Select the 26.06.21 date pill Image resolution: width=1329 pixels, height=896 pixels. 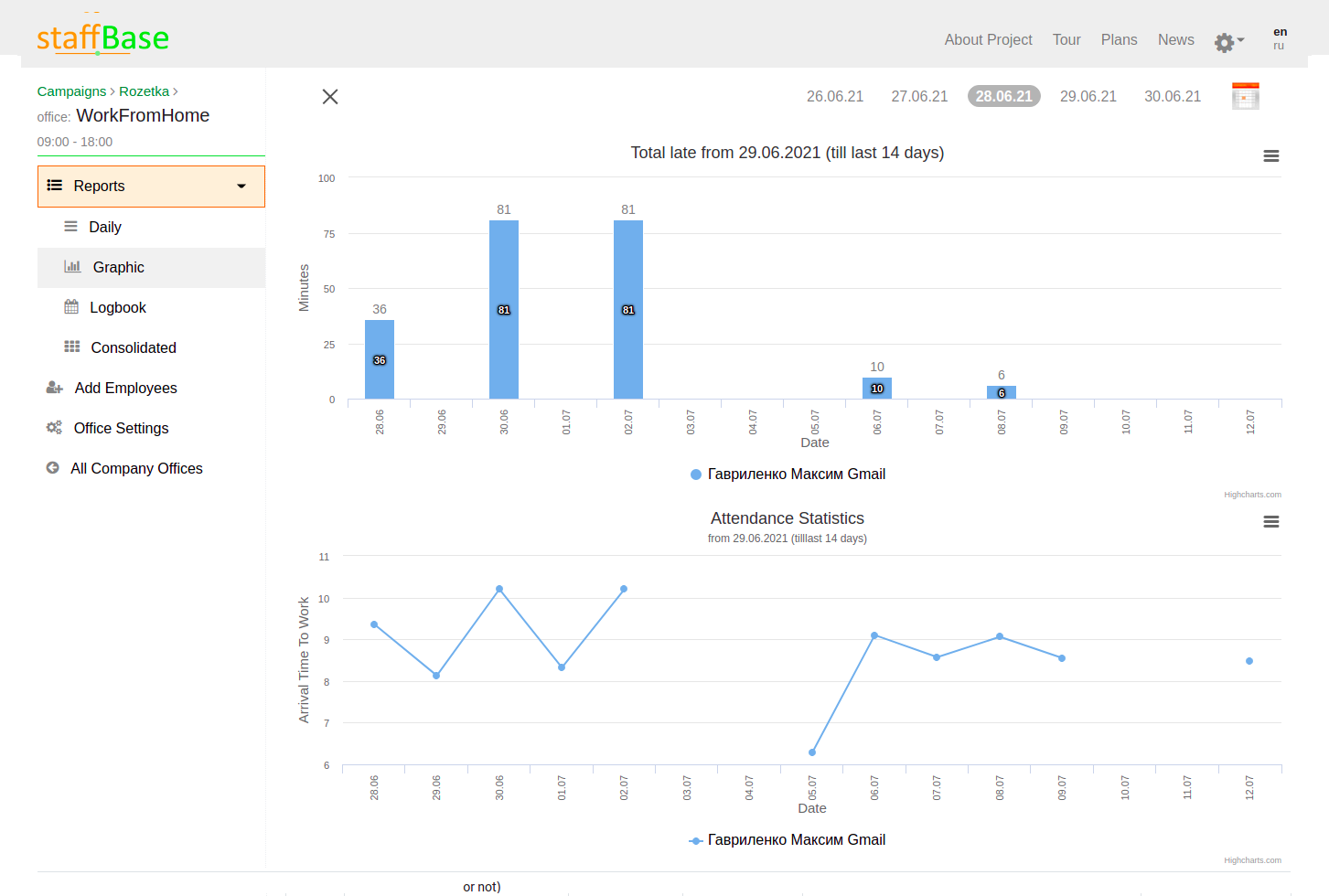pyautogui.click(x=835, y=95)
